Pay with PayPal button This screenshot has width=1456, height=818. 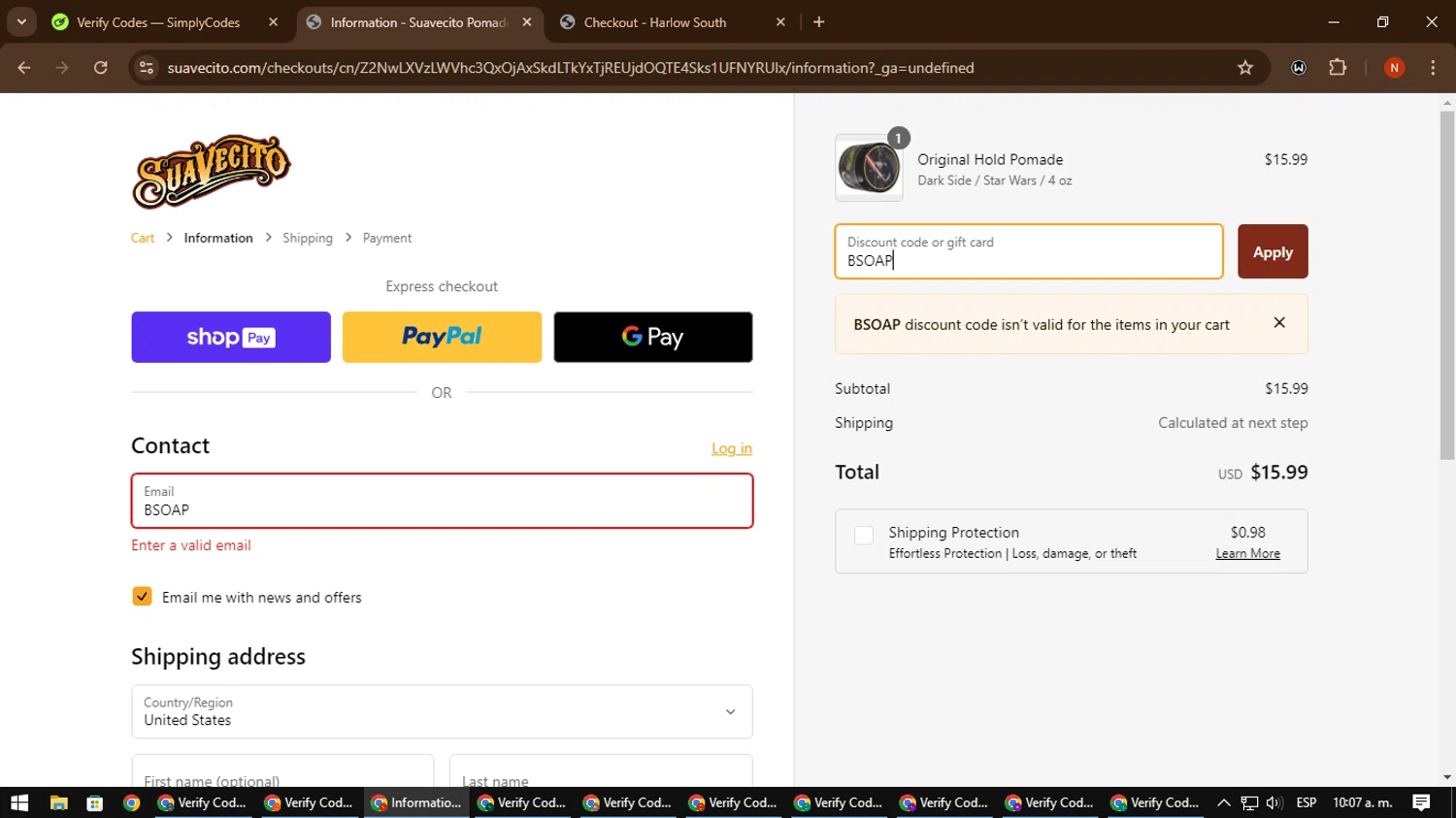442,337
